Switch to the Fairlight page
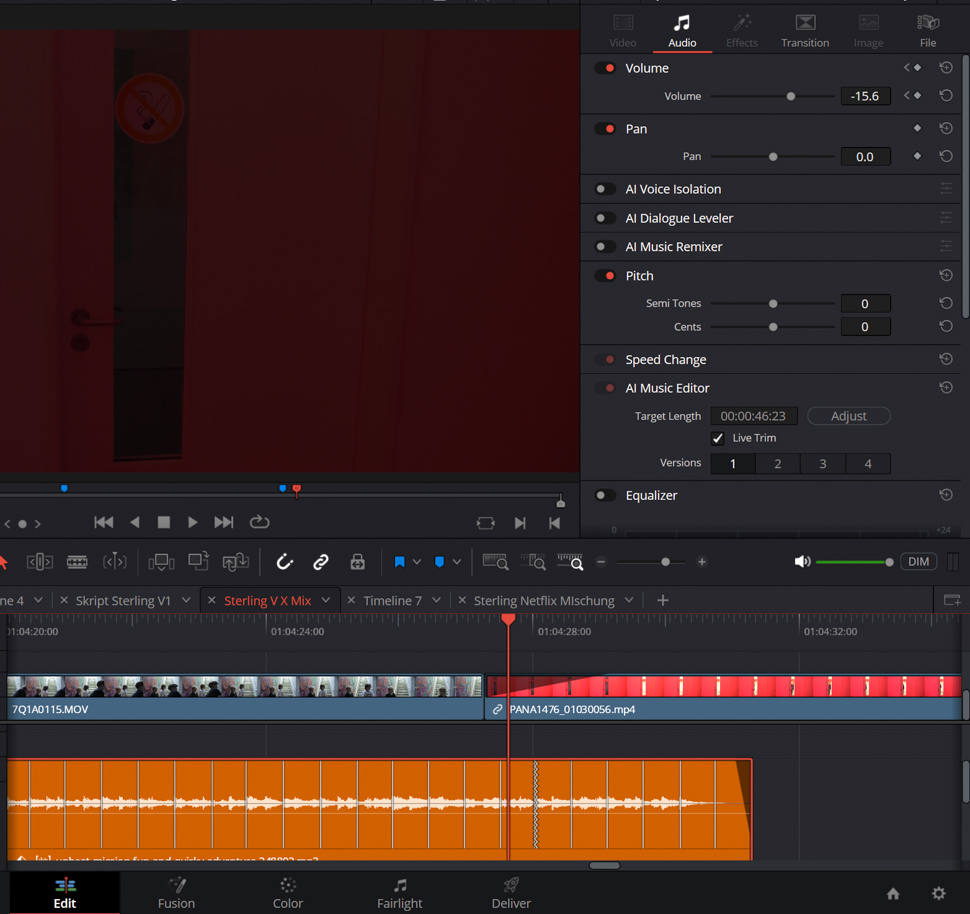 (x=399, y=892)
